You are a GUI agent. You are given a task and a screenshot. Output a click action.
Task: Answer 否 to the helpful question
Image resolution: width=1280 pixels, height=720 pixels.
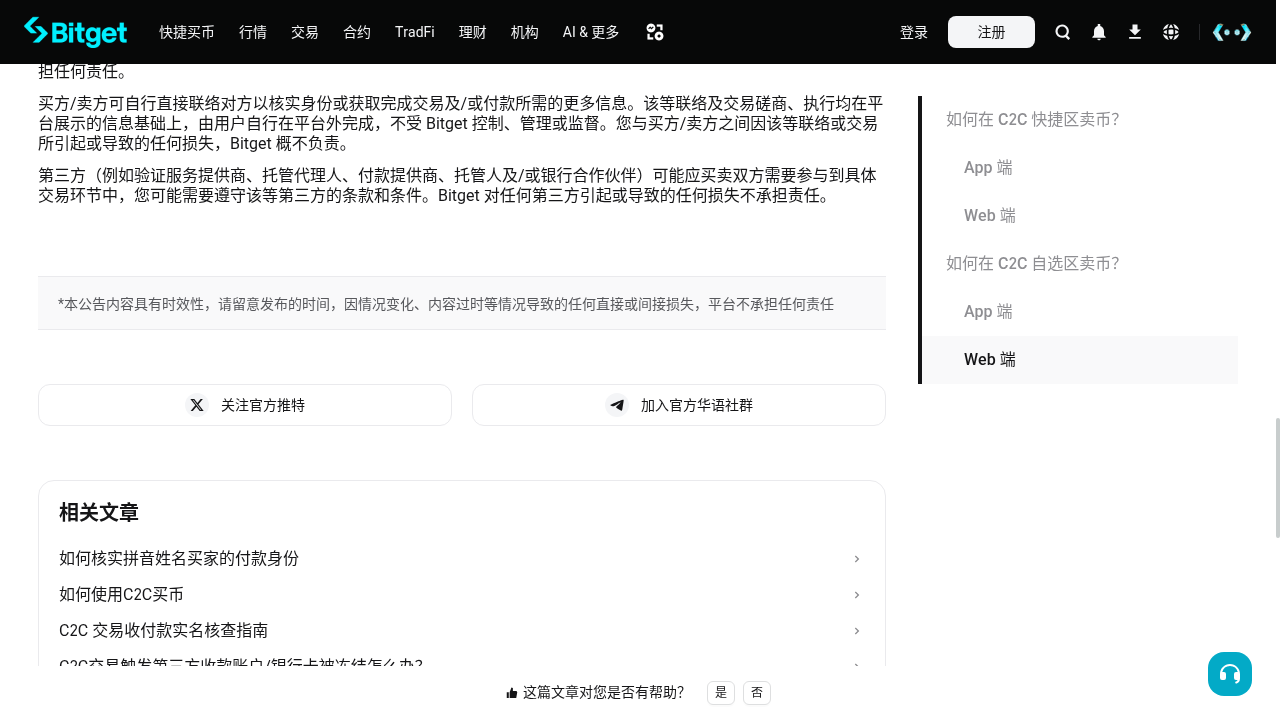point(757,693)
